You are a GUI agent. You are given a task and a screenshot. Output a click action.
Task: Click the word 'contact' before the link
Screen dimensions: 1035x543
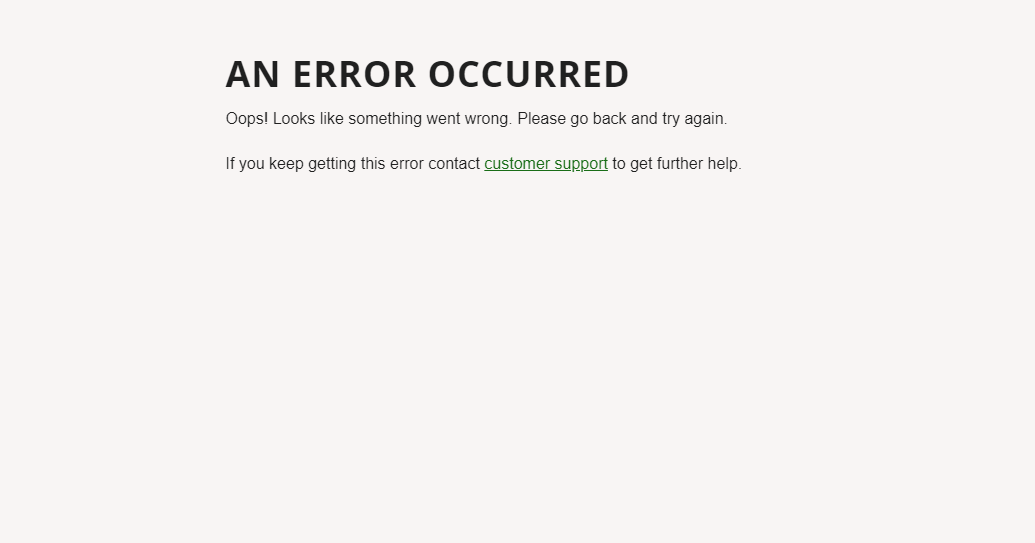coord(454,164)
